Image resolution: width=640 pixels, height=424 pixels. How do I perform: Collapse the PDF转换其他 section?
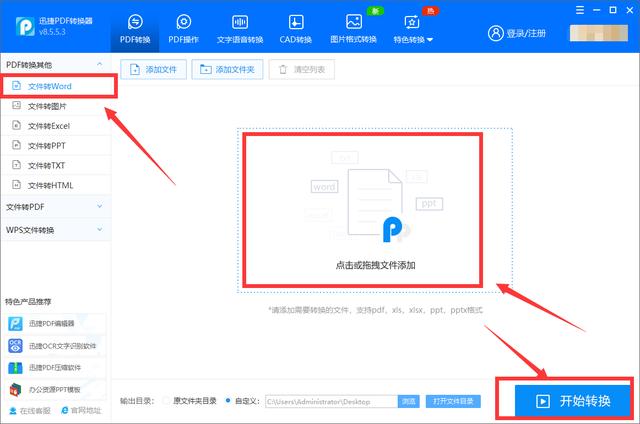(99, 64)
